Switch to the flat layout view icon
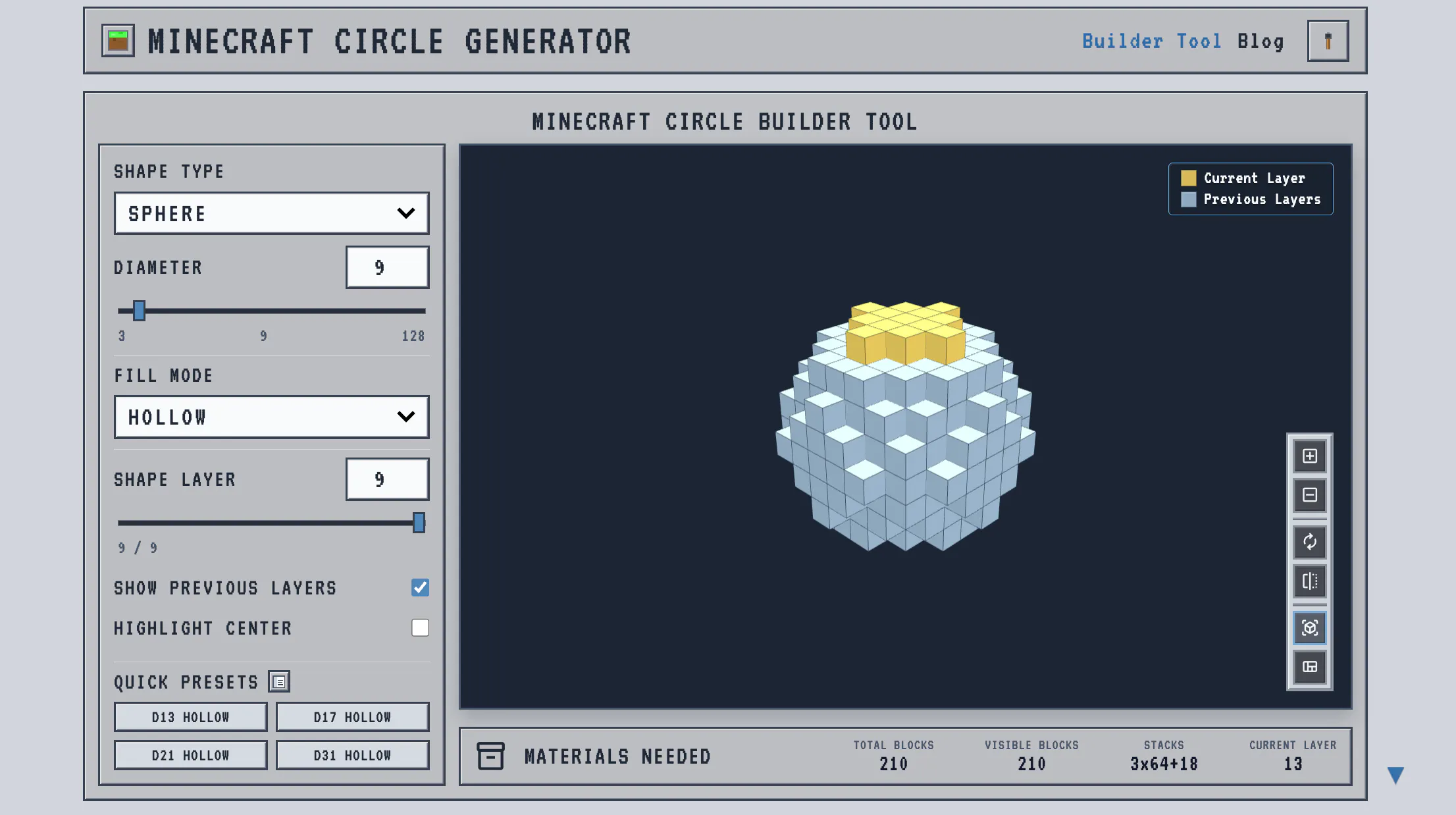The height and width of the screenshot is (815, 1456). point(1310,667)
